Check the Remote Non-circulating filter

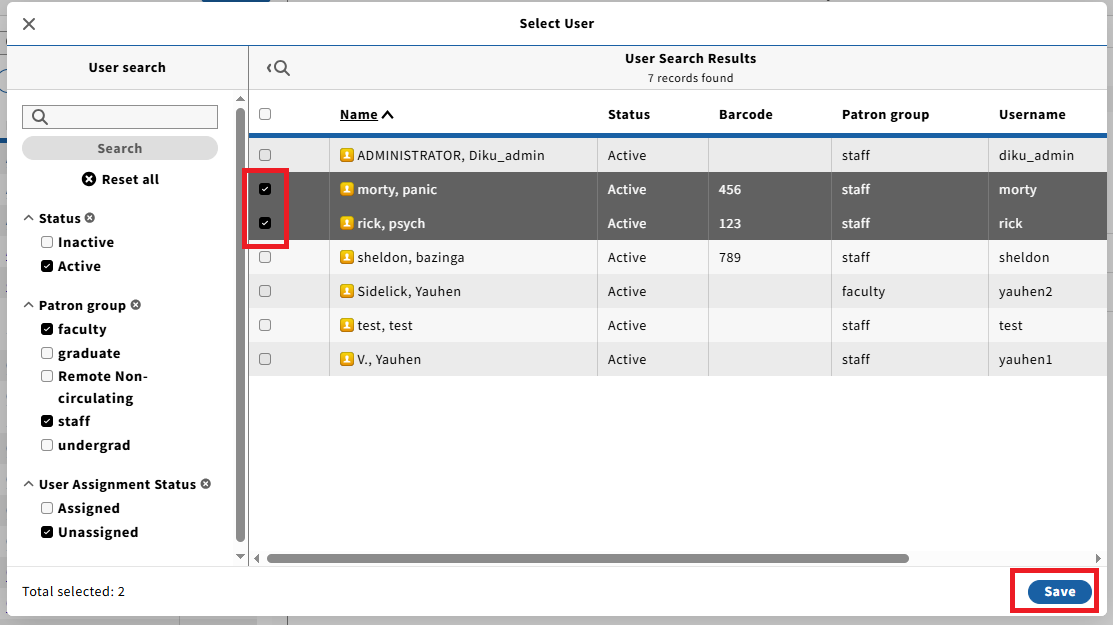click(47, 376)
